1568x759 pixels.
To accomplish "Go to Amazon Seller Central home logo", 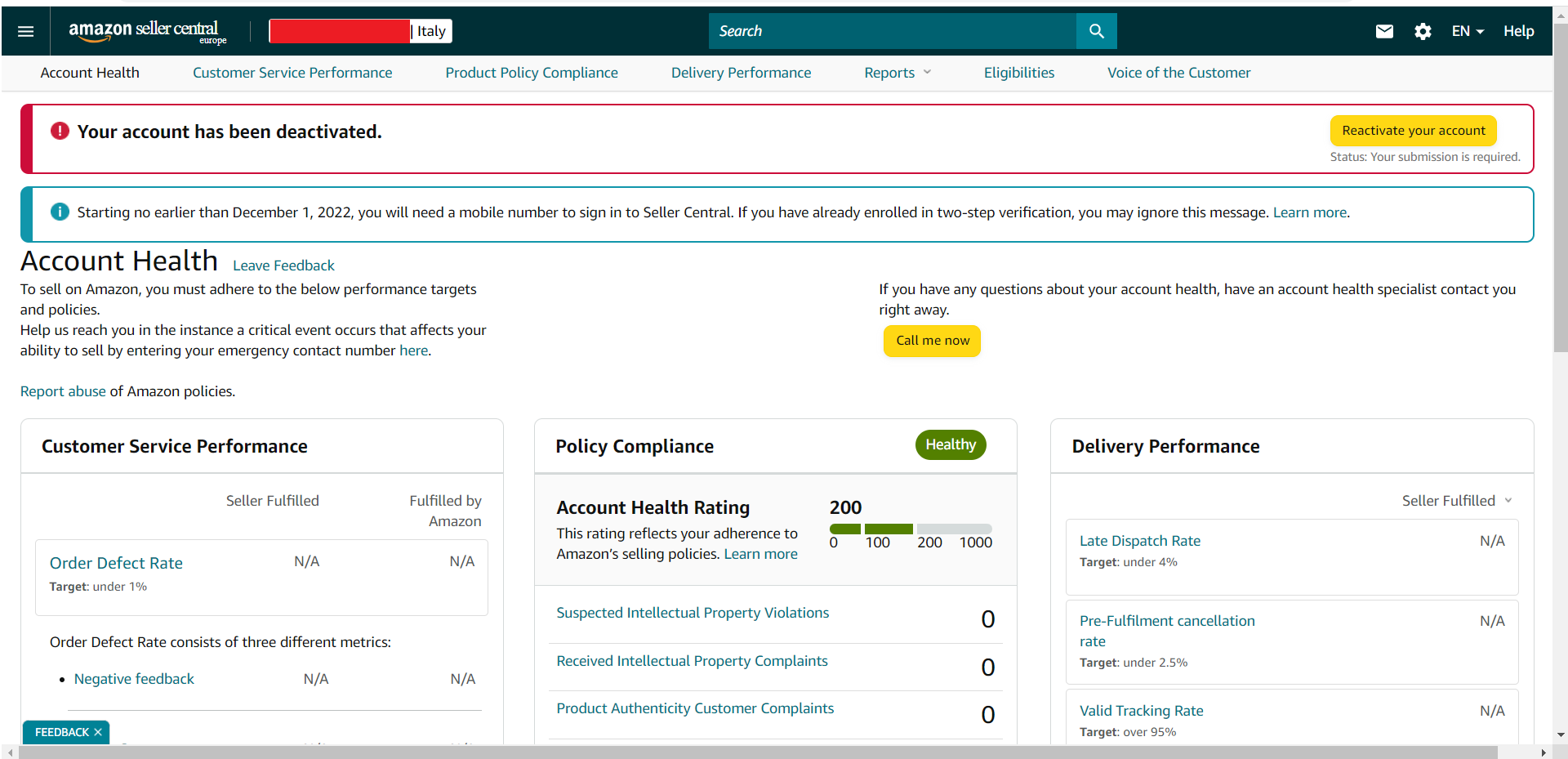I will point(147,31).
